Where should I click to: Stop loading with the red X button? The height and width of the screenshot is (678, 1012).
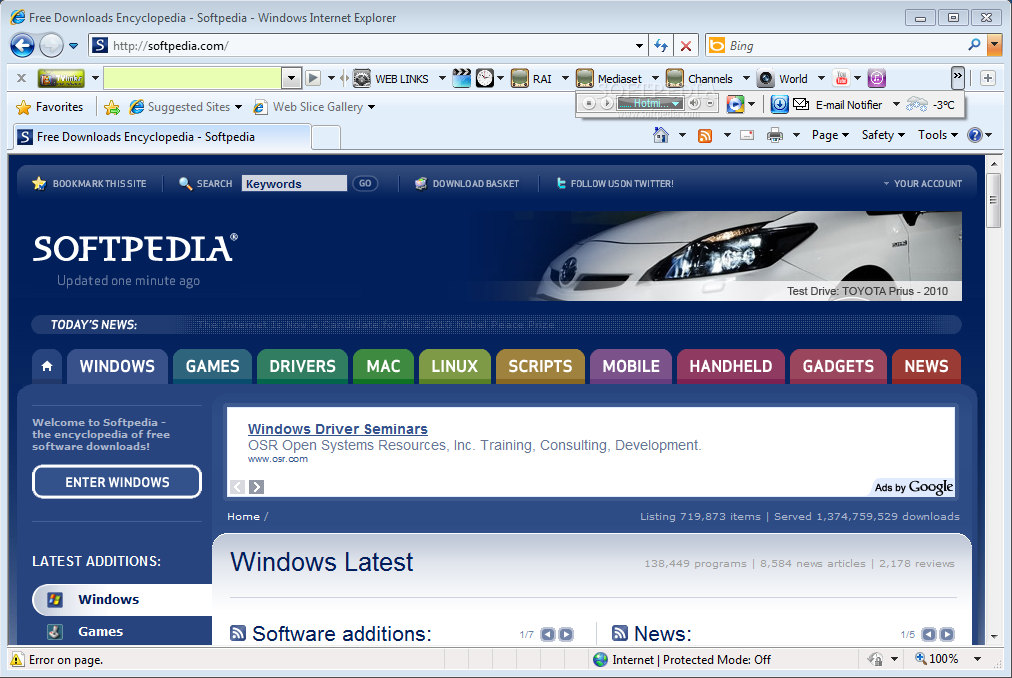(686, 46)
